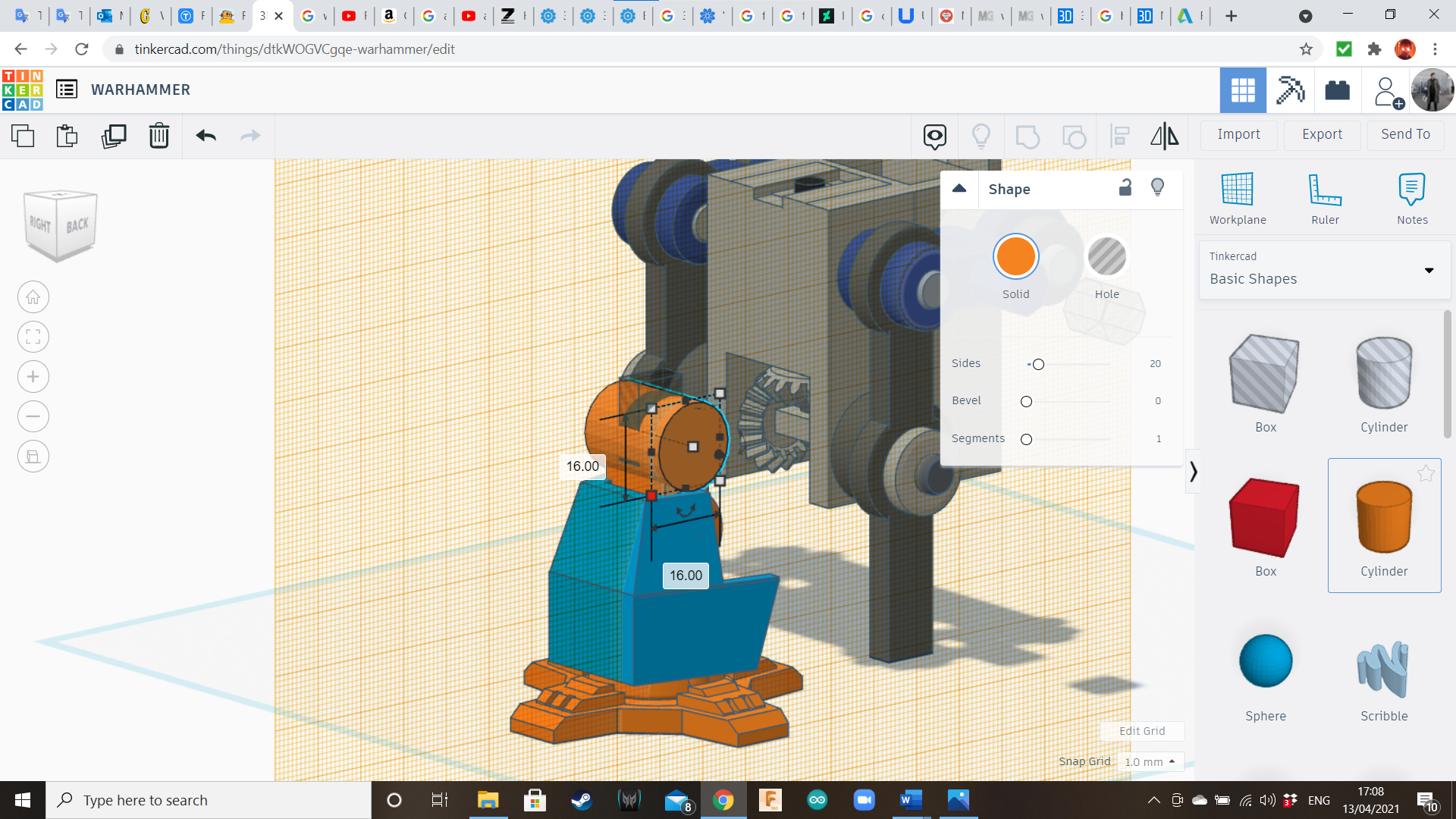Toggle the shape lock icon
The image size is (1456, 819).
[1125, 188]
